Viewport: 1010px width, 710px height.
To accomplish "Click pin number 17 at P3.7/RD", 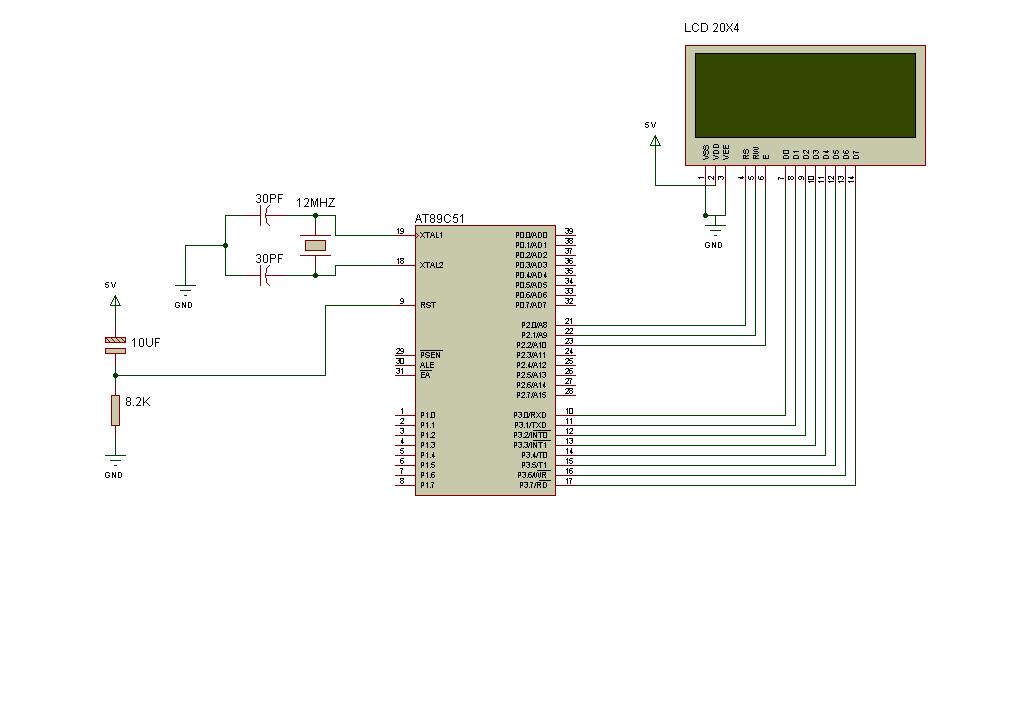I will [569, 481].
